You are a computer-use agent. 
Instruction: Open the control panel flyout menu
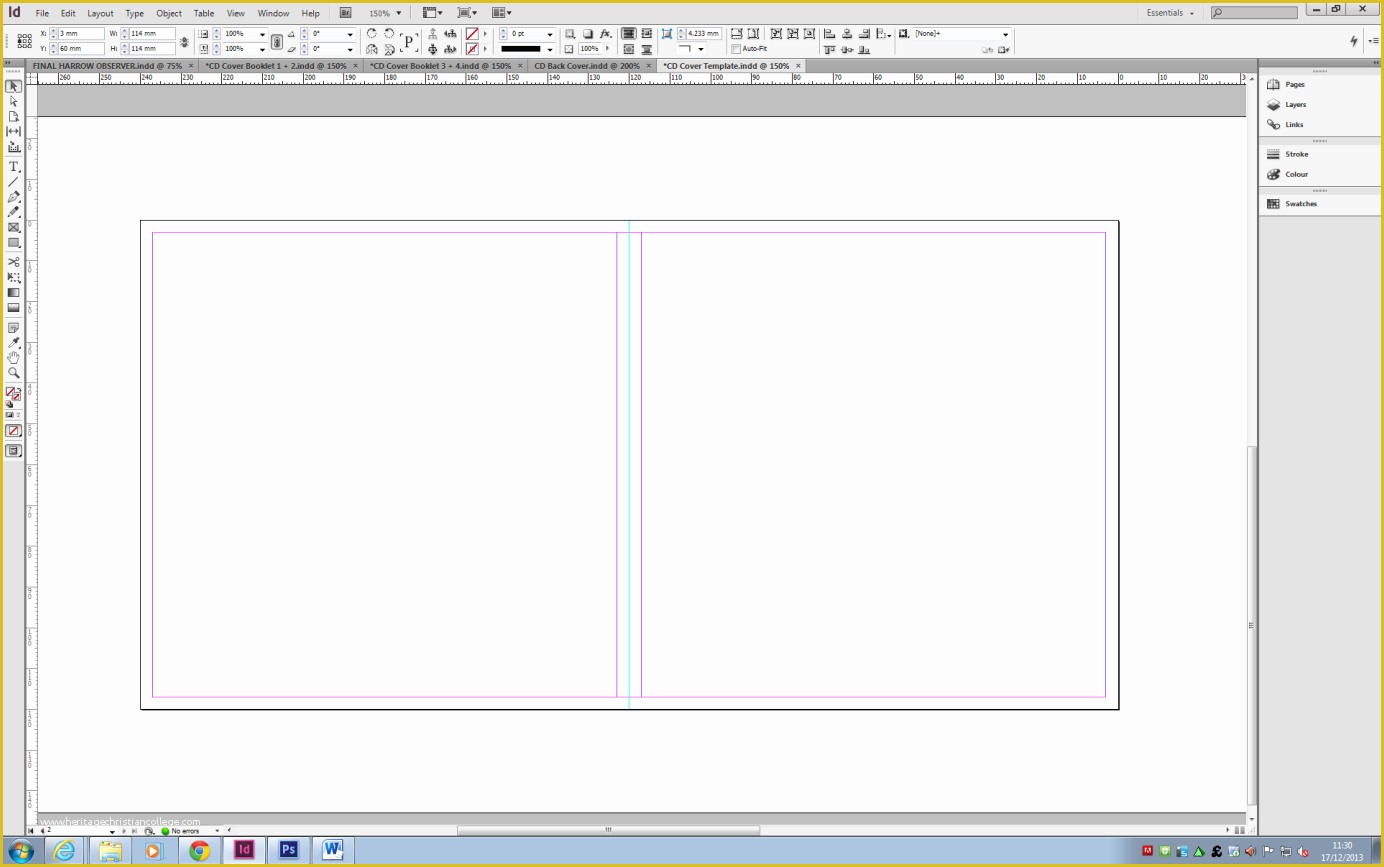(x=1372, y=41)
